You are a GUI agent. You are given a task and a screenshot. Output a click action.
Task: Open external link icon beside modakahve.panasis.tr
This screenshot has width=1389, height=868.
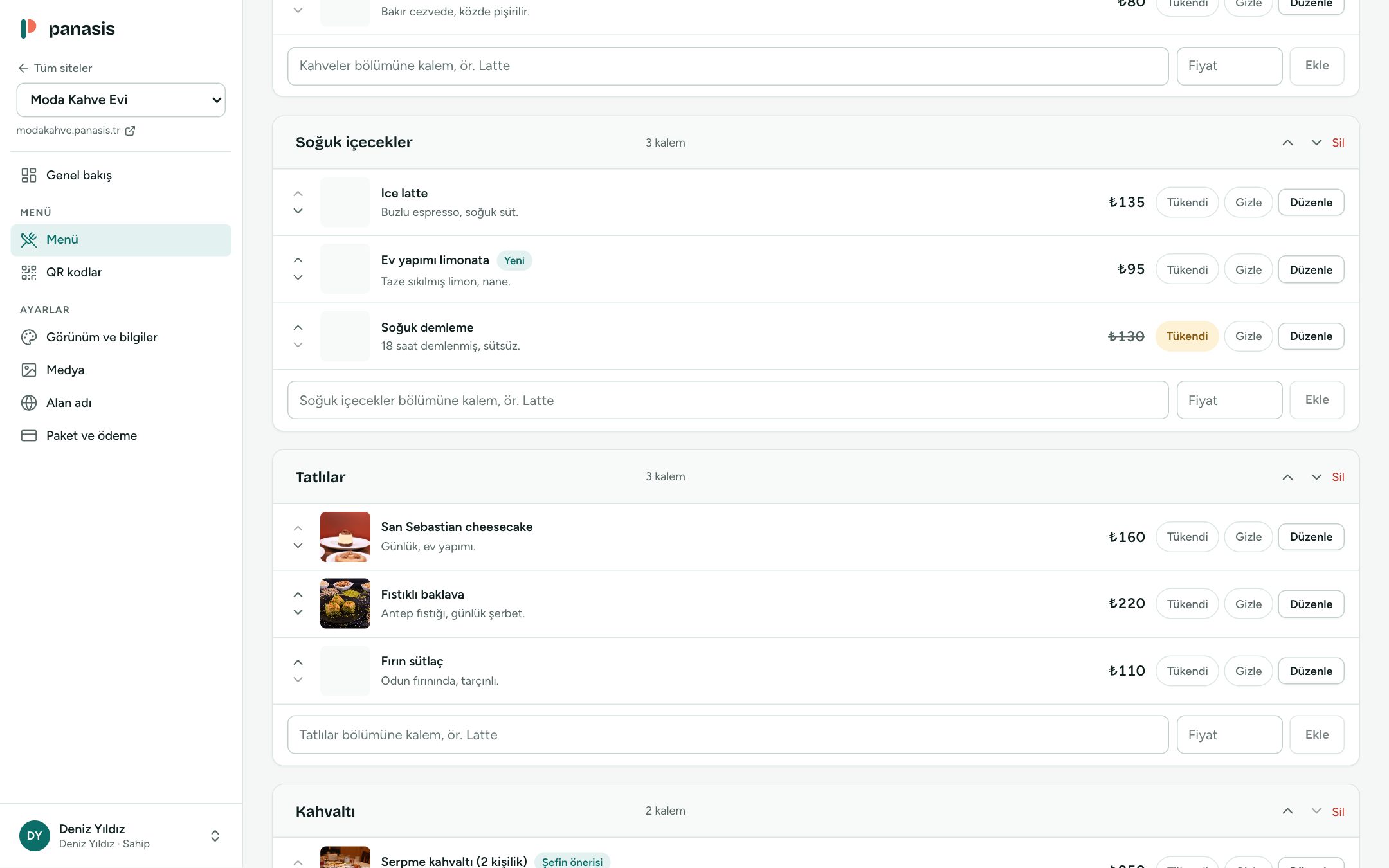click(130, 131)
